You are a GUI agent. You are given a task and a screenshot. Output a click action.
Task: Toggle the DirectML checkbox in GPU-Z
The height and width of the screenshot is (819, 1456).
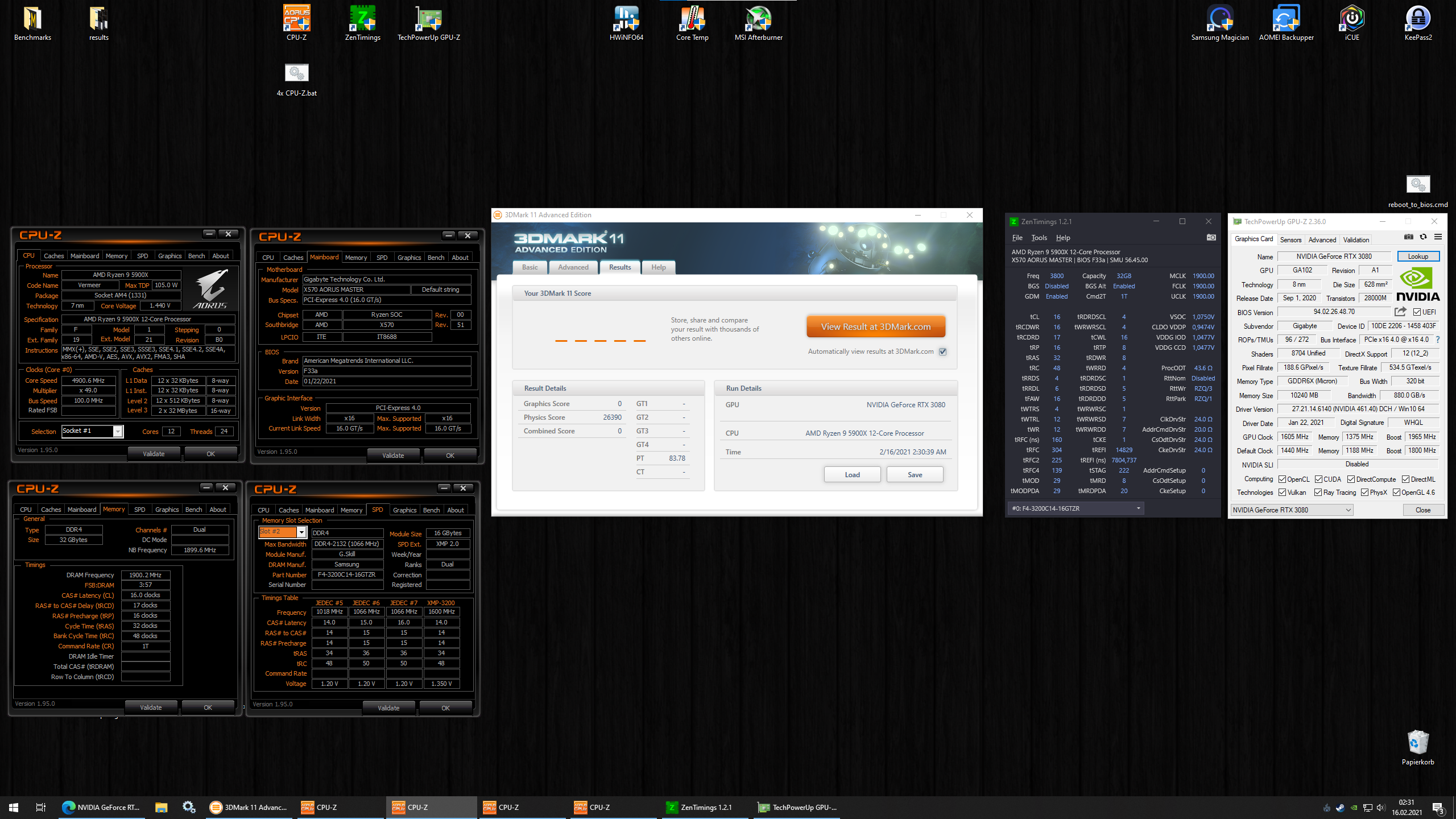1405,479
